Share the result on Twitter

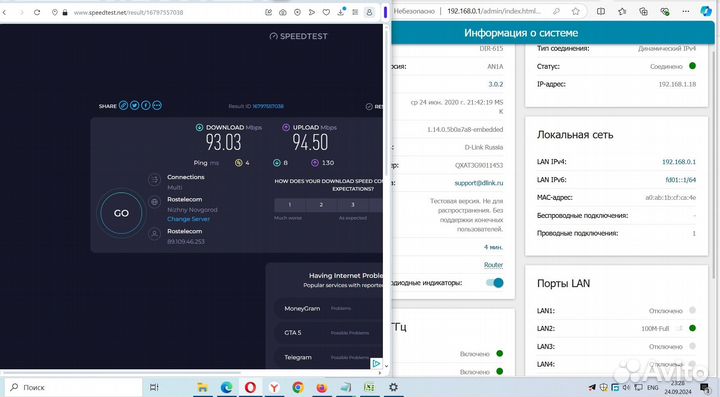[135, 106]
